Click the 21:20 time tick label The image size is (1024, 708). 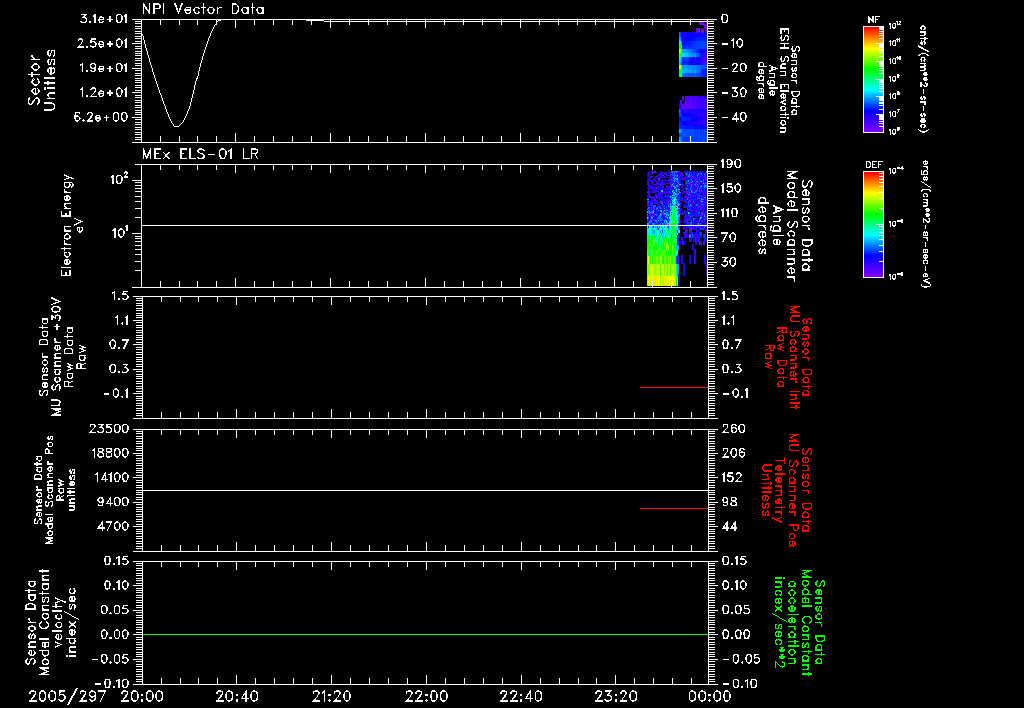tap(331, 696)
